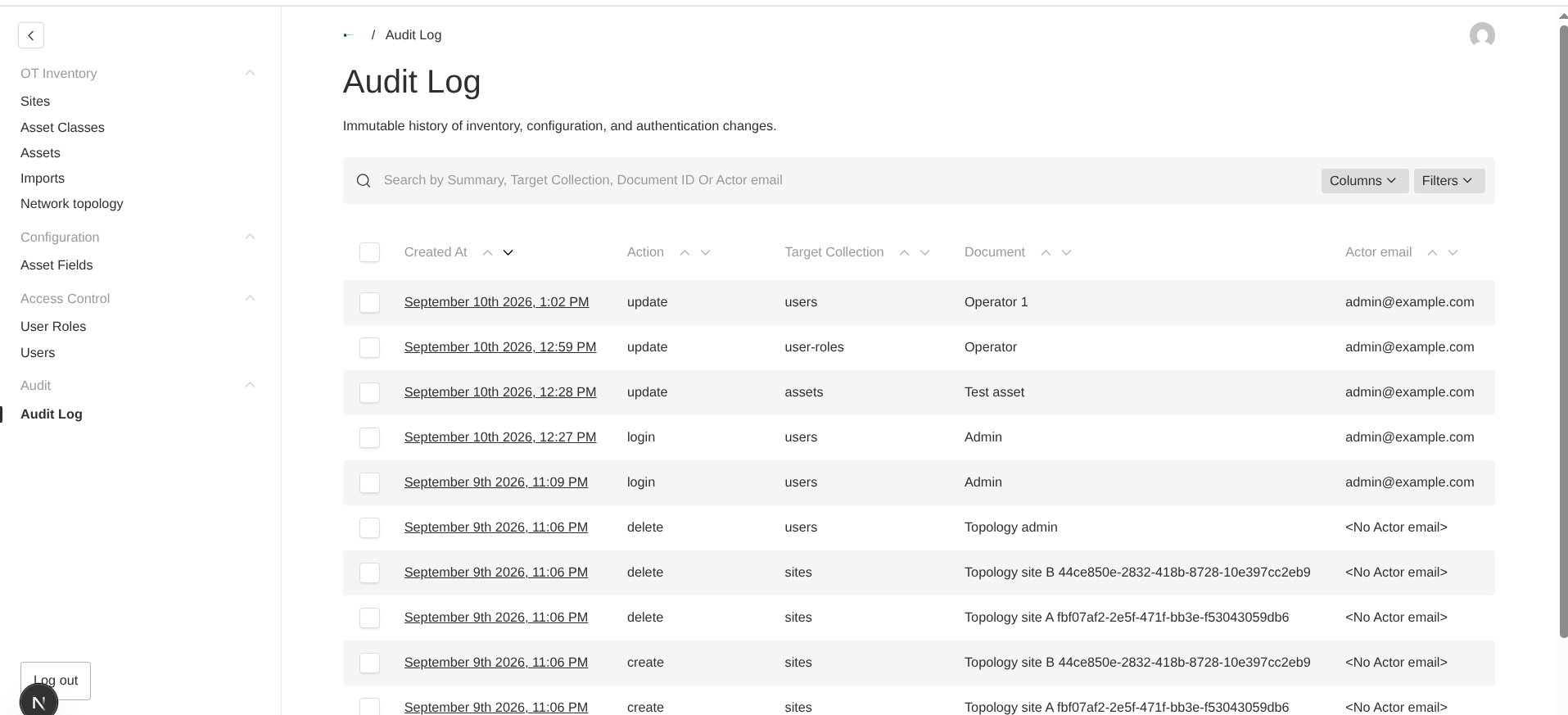Sort Created At descending
Image resolution: width=1568 pixels, height=715 pixels.
[x=508, y=252]
